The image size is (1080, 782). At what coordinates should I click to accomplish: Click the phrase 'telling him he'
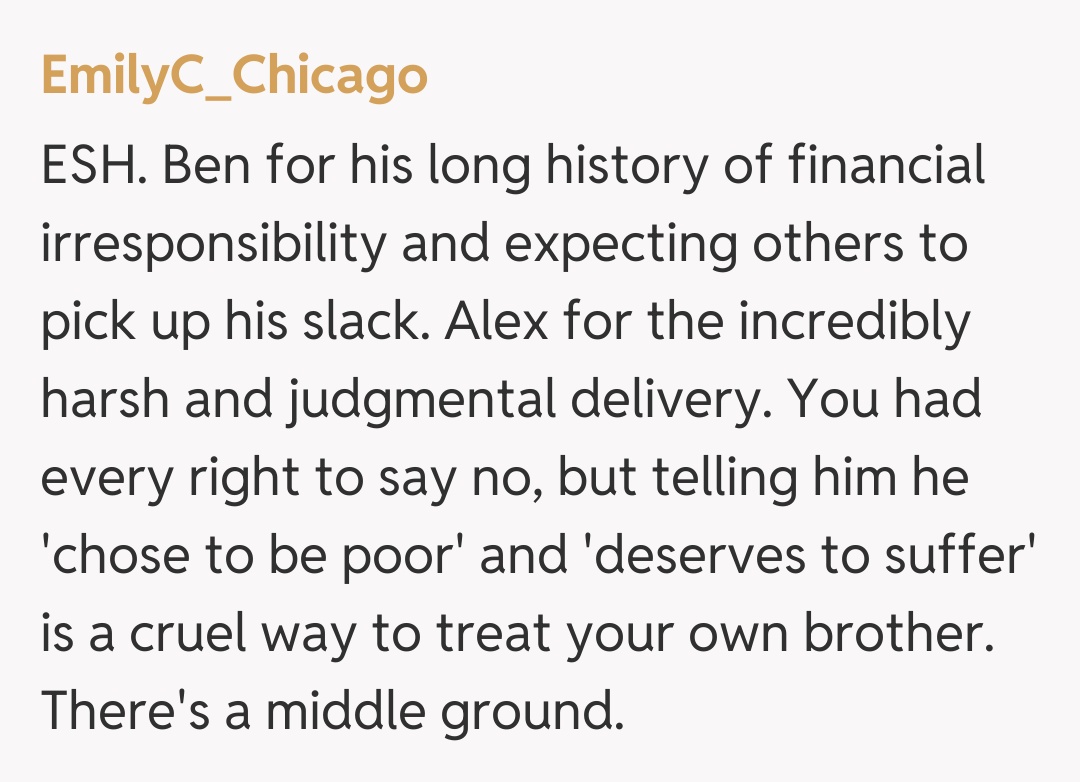point(810,479)
